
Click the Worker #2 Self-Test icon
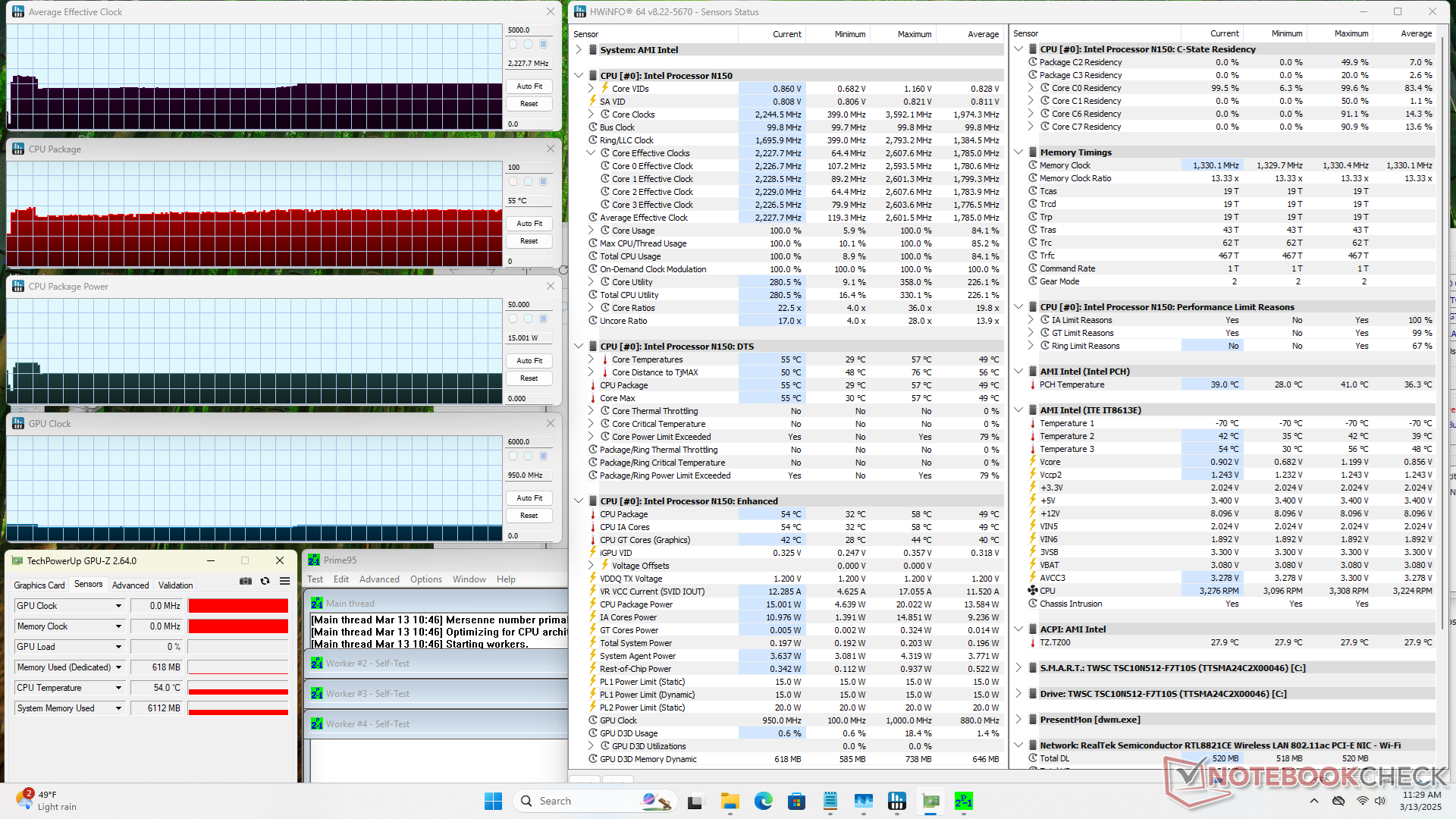[317, 664]
